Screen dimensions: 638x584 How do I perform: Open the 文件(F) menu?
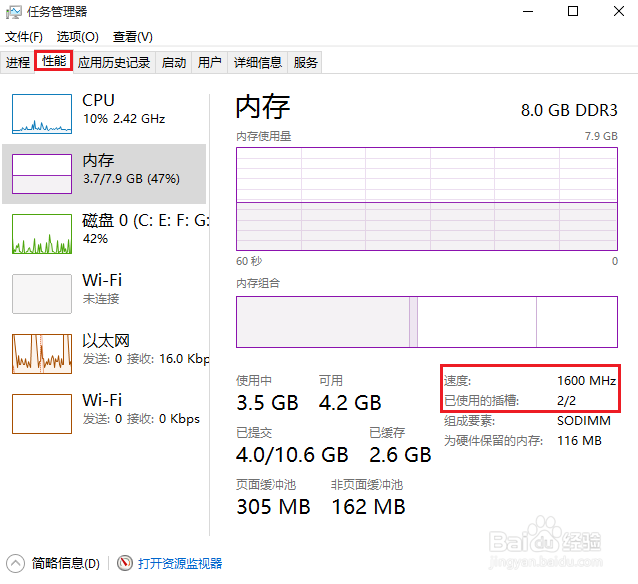click(24, 37)
